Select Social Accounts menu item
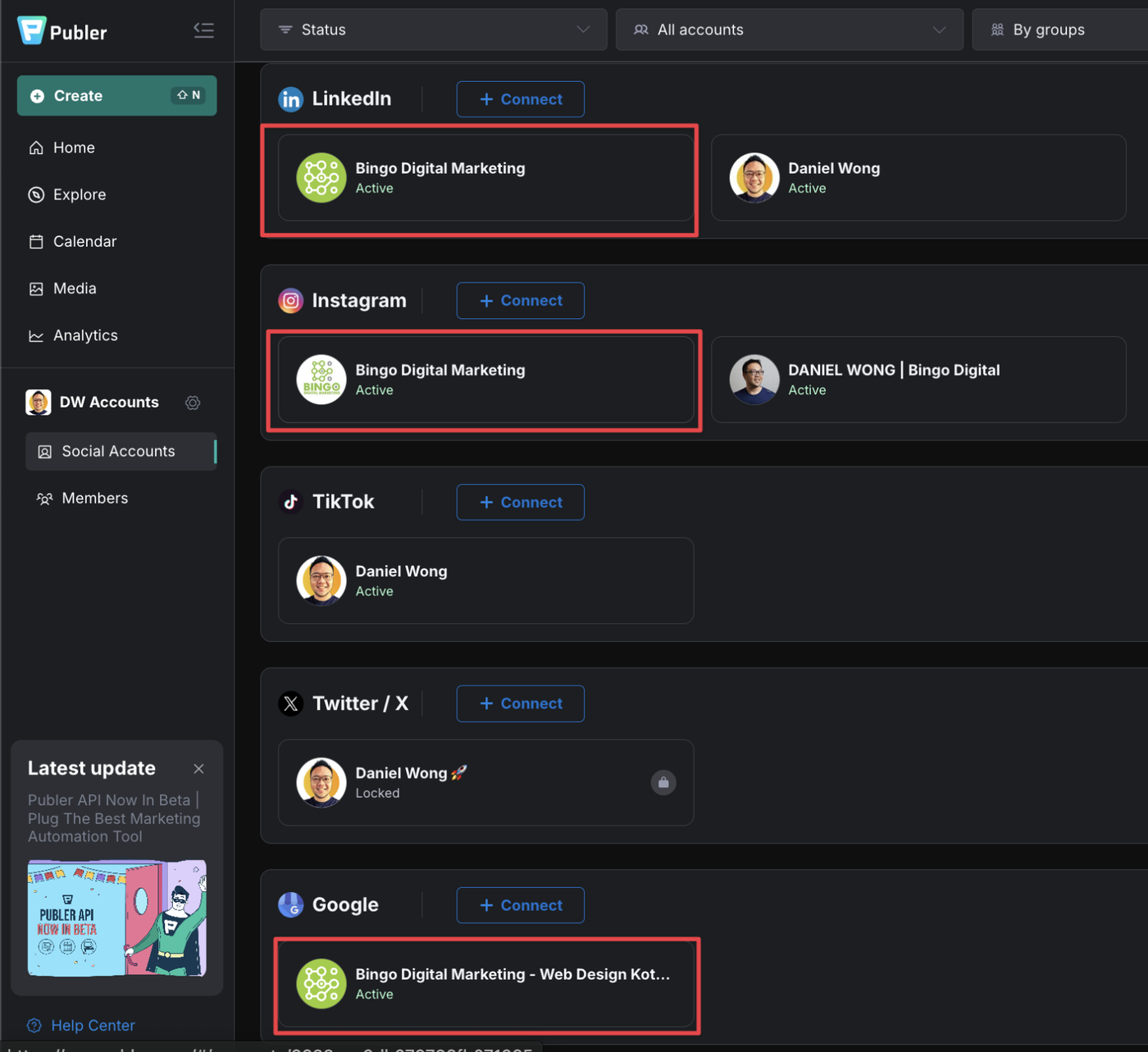The width and height of the screenshot is (1148, 1052). tap(121, 452)
